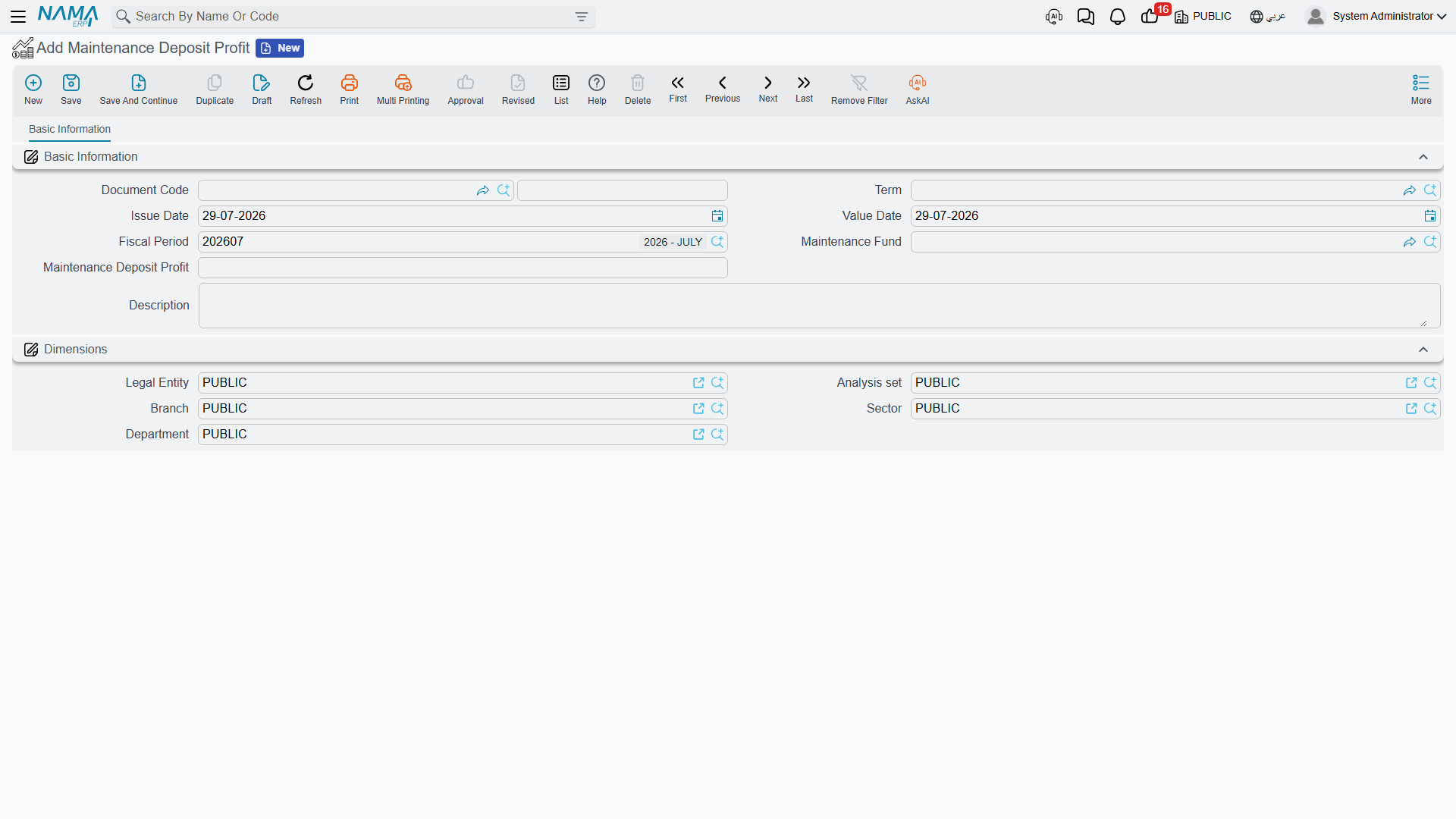Click the Revised toolbar icon
This screenshot has height=819, width=1456.
tap(518, 89)
